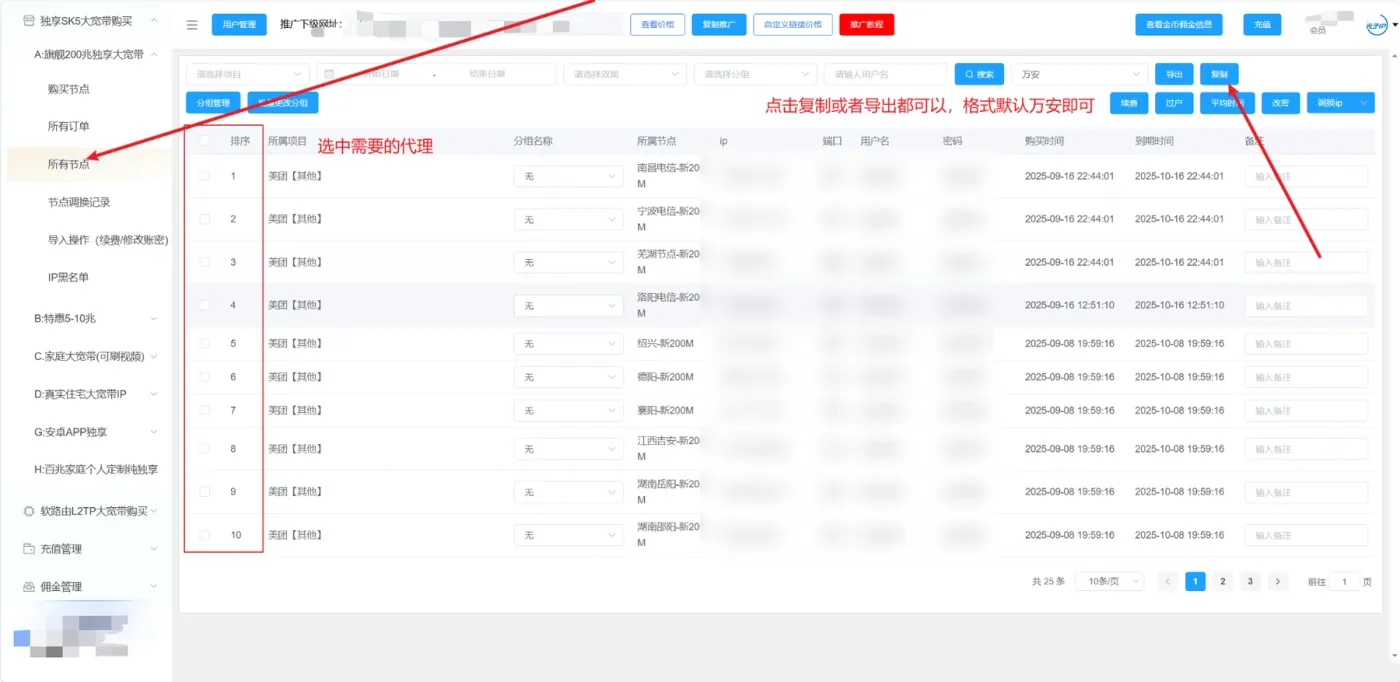Open the 万安 format dropdown
Image resolution: width=1400 pixels, height=682 pixels.
point(1079,74)
